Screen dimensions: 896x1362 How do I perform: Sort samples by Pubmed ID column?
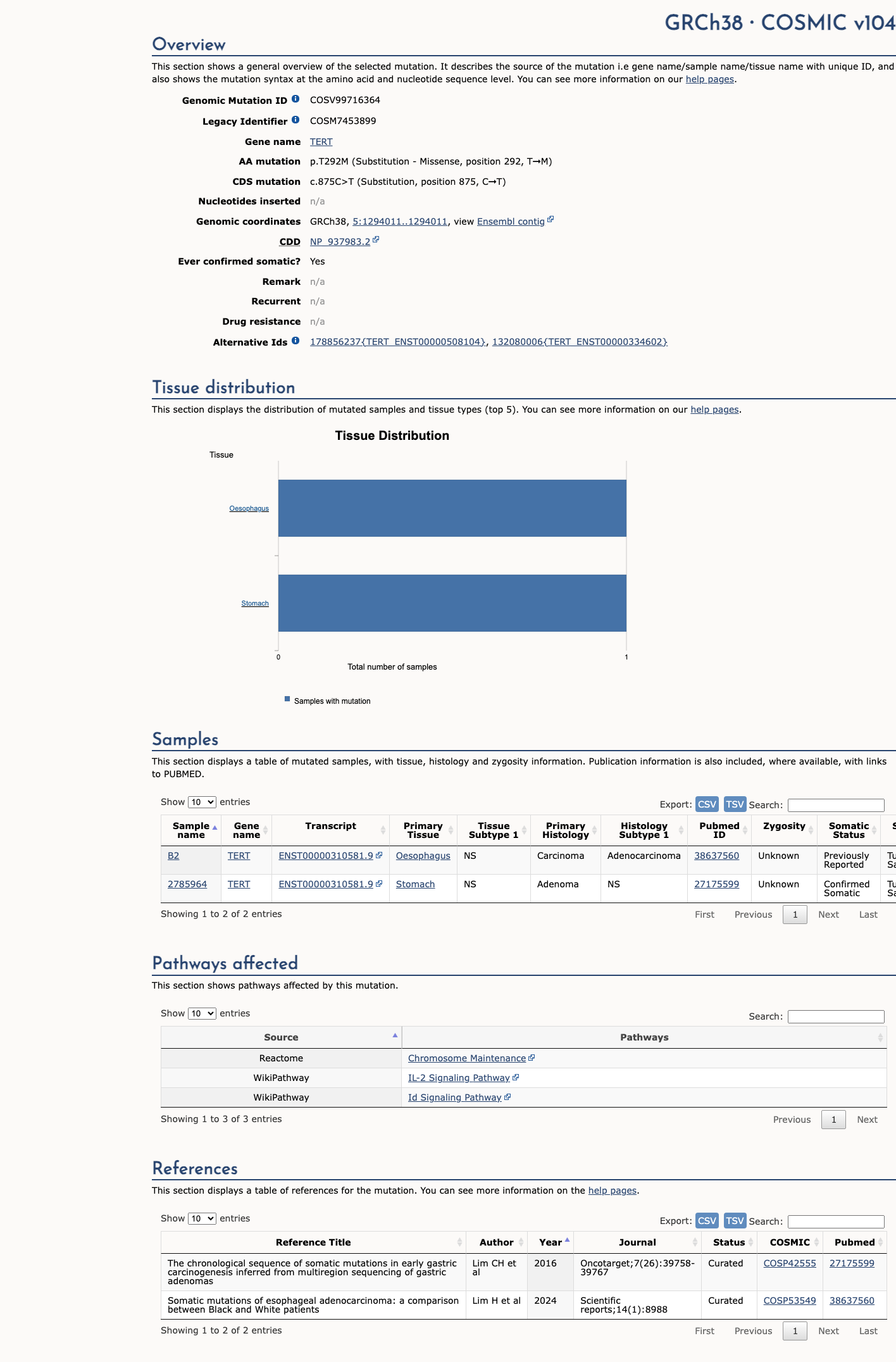[719, 830]
